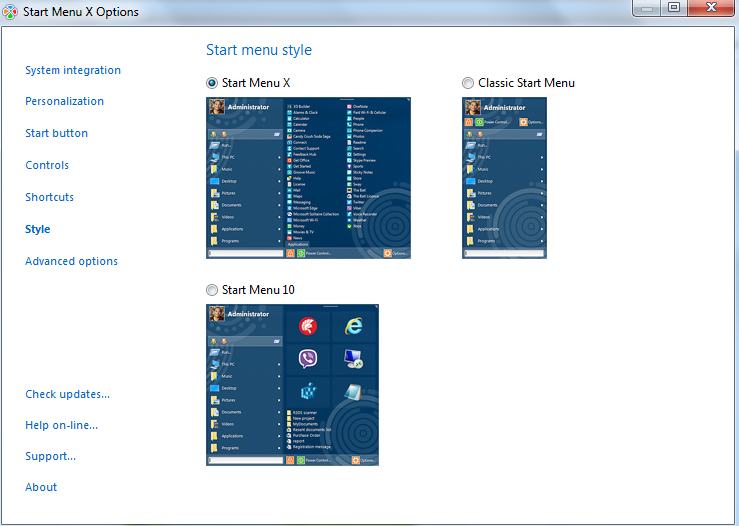Maximize the Start Menu X Options window

point(673,8)
